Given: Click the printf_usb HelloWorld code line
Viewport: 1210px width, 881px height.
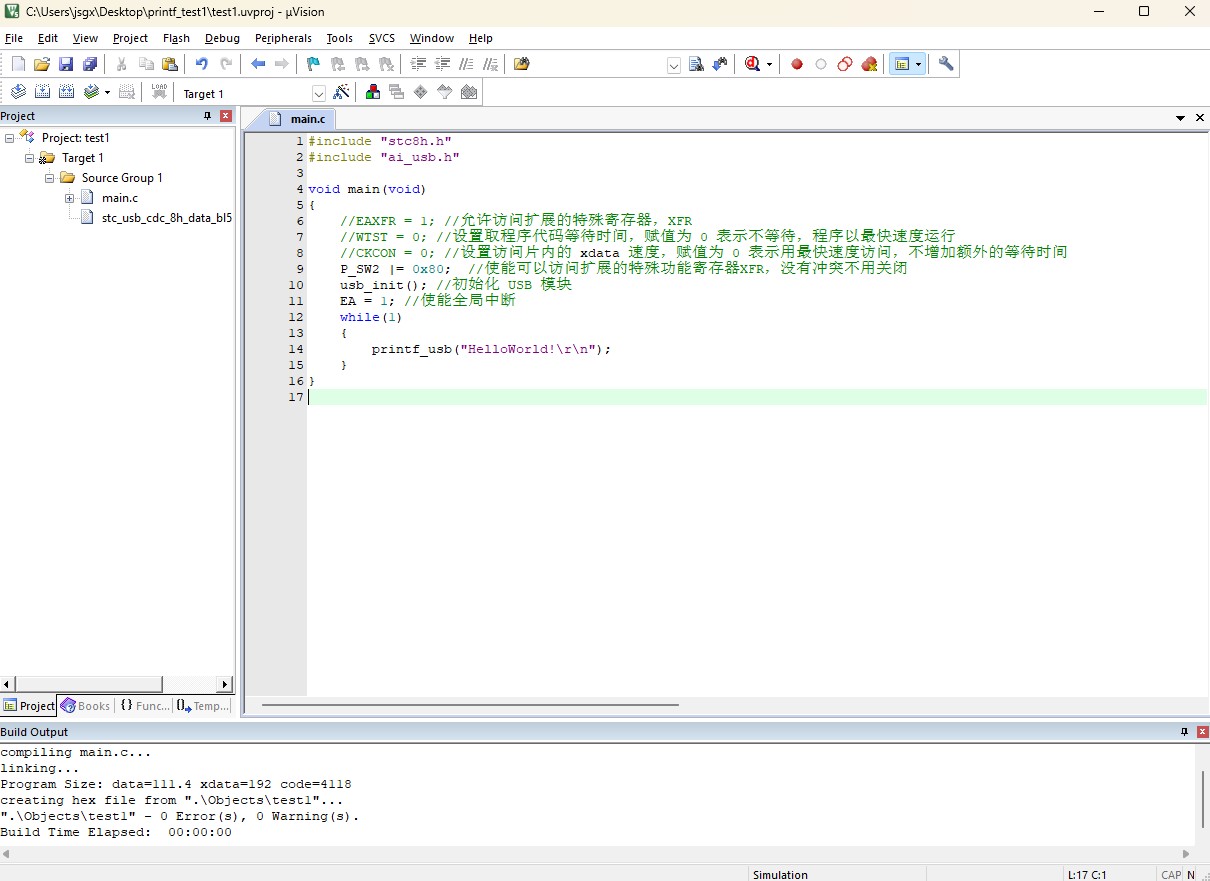Looking at the screenshot, I should tap(491, 349).
